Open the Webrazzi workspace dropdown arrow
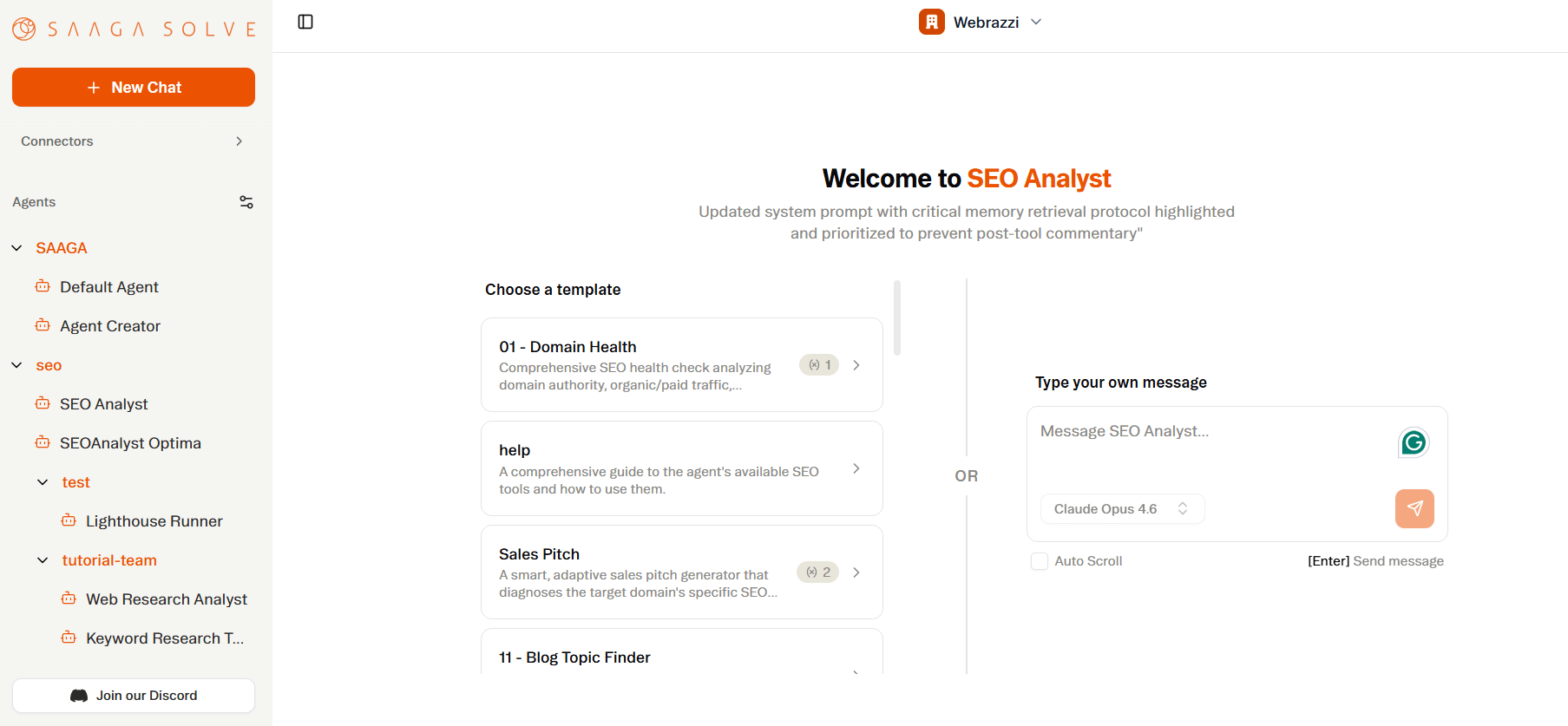The height and width of the screenshot is (726, 1568). click(x=1036, y=22)
